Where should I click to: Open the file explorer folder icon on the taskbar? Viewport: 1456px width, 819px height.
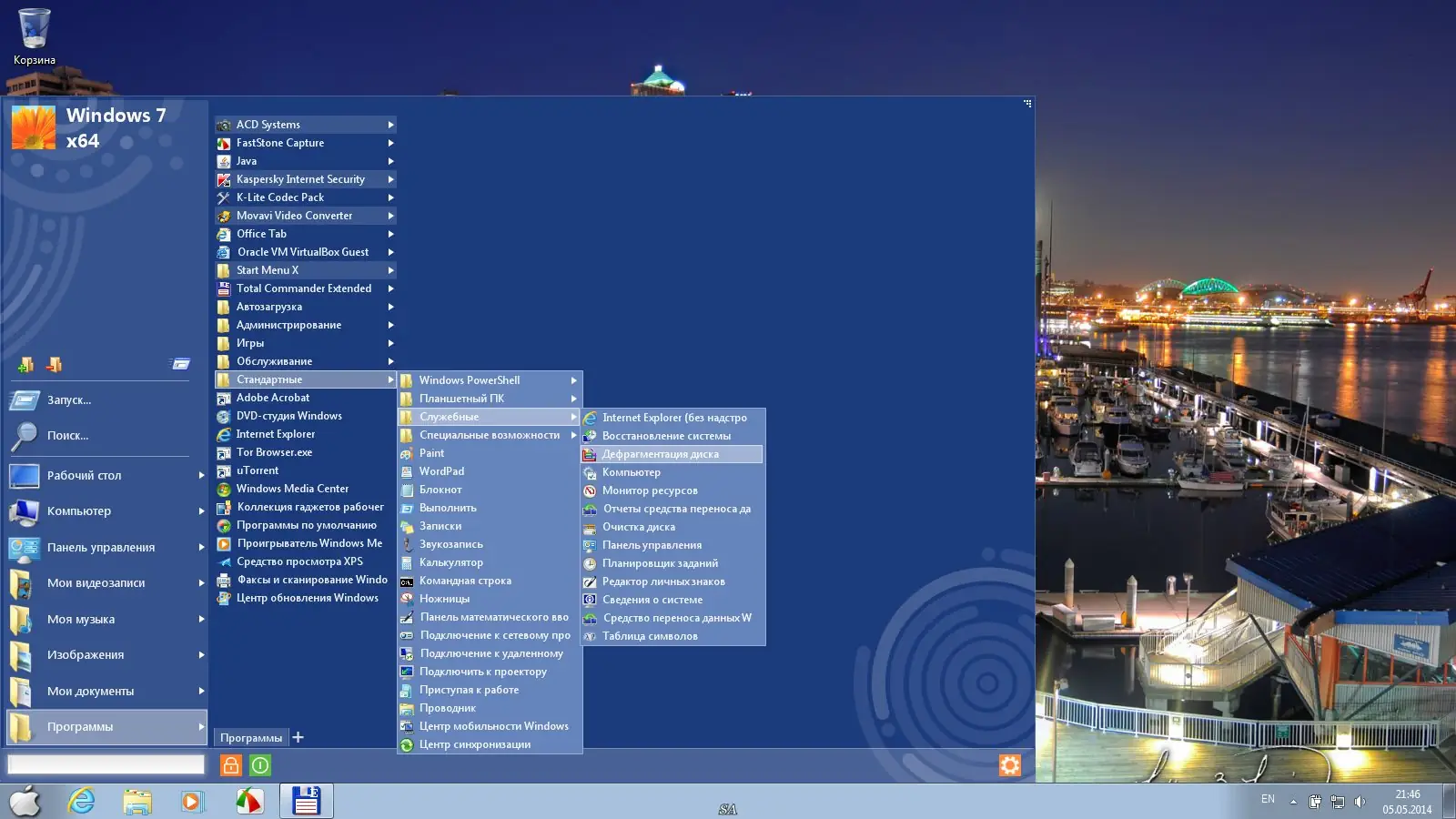137,801
